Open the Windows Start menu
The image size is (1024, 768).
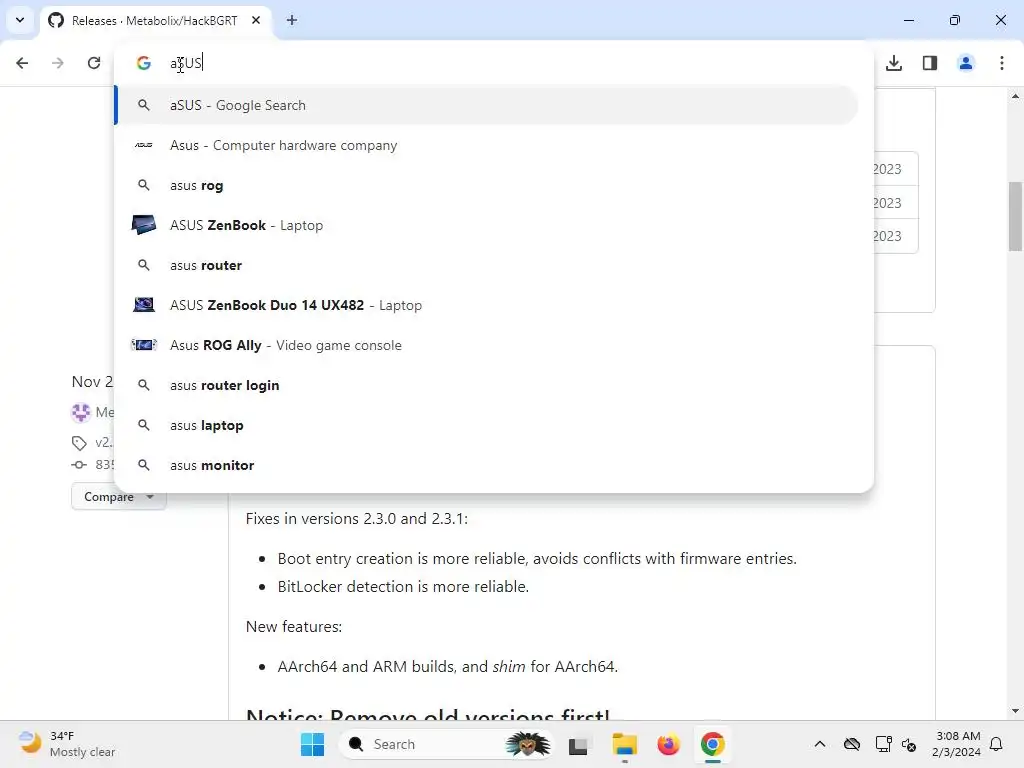point(312,744)
